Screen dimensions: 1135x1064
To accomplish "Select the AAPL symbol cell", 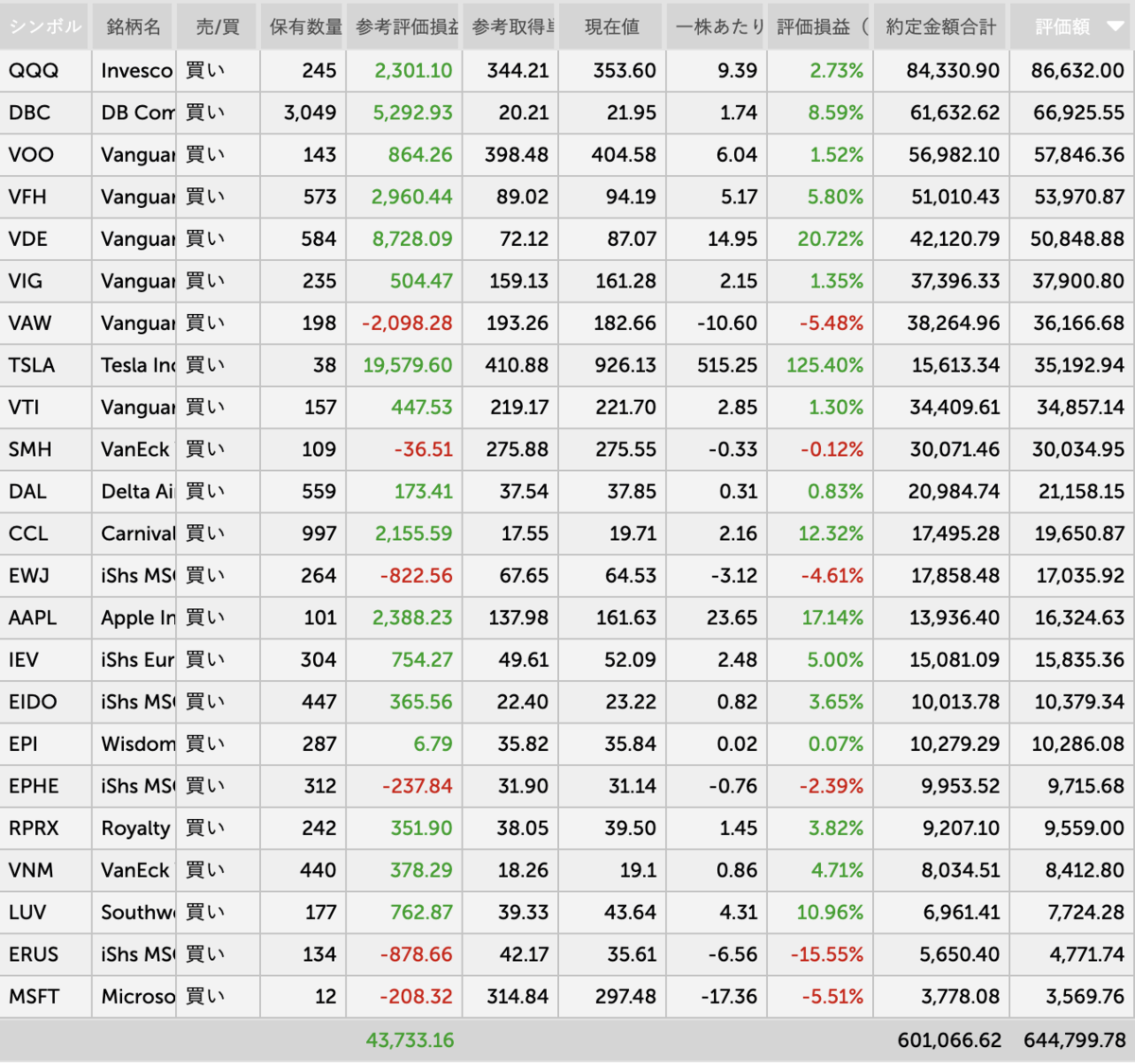I will tap(45, 618).
